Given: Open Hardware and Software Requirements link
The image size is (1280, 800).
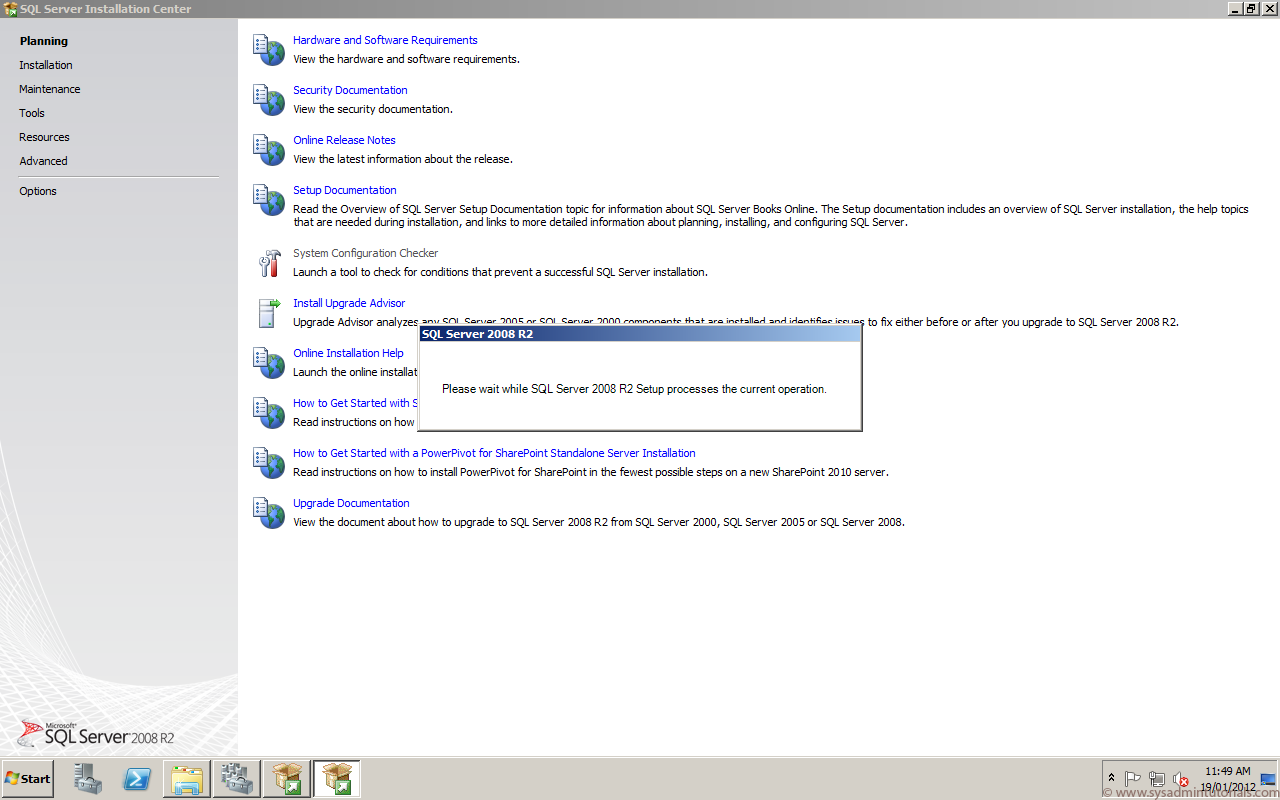Looking at the screenshot, I should point(385,40).
